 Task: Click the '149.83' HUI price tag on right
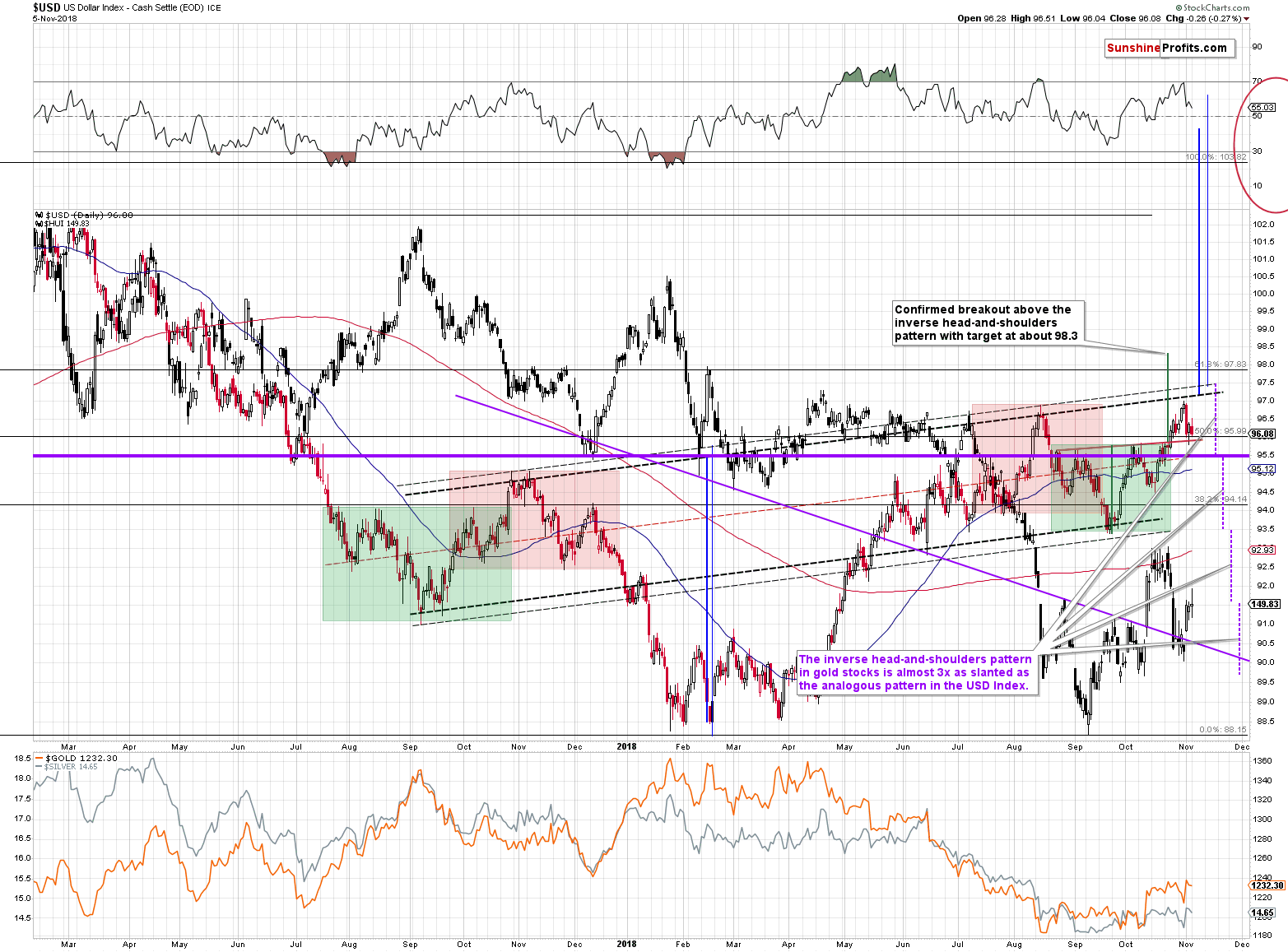[x=1265, y=604]
